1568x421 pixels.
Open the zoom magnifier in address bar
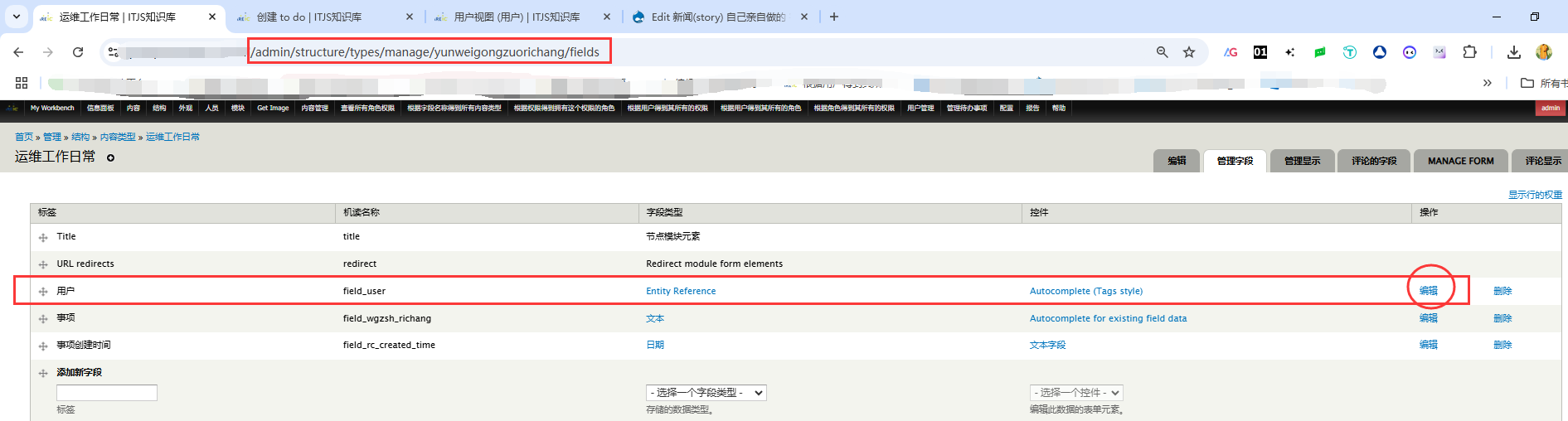pyautogui.click(x=1163, y=52)
